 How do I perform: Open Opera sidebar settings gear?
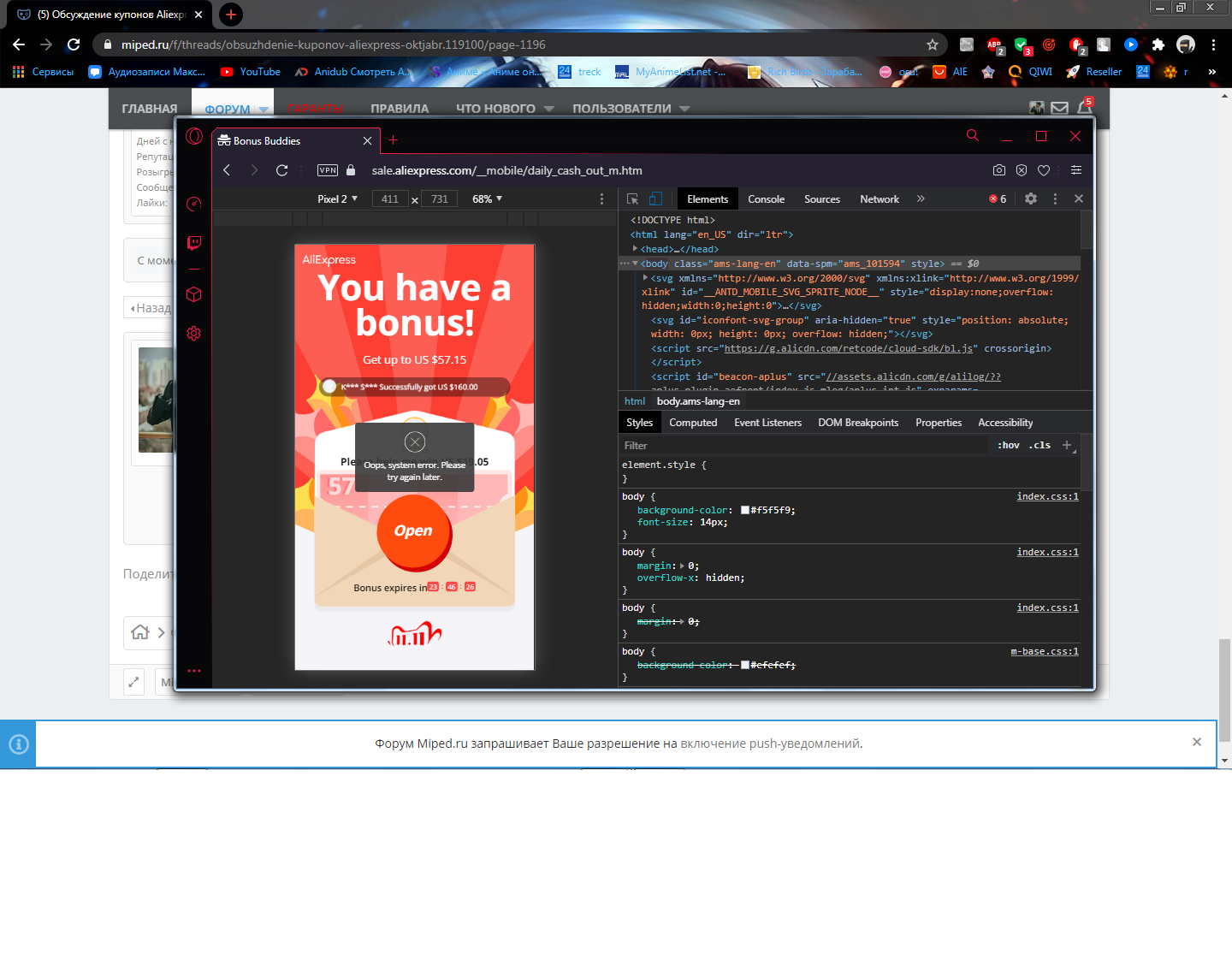click(194, 333)
